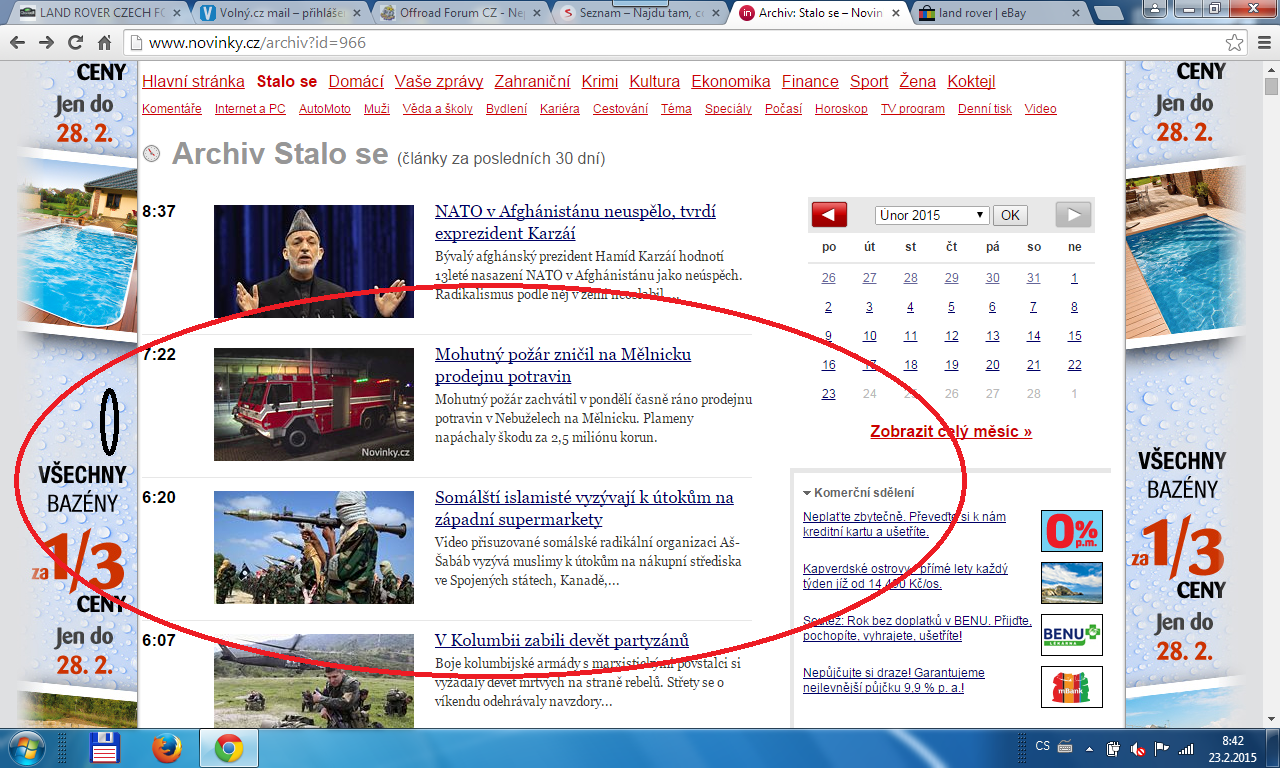Open the browser home page icon
The height and width of the screenshot is (768, 1280).
coord(104,43)
